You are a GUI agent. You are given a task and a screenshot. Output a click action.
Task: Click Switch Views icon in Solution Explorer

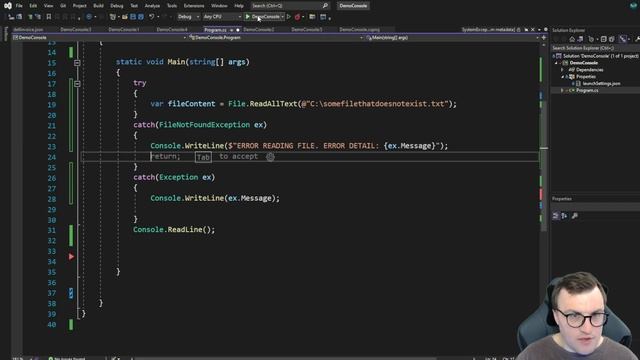[580, 39]
